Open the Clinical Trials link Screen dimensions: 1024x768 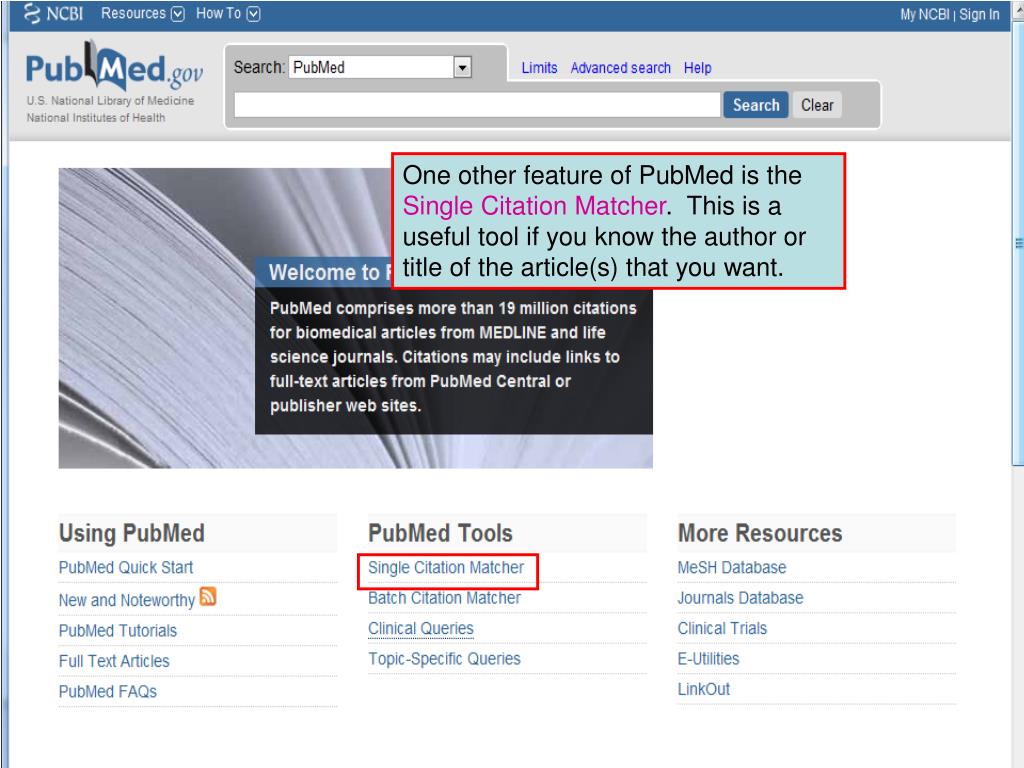722,628
